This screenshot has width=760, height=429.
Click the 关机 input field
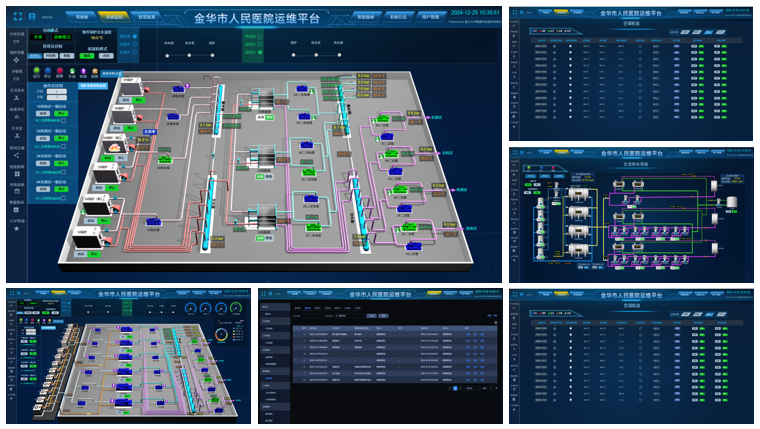coord(57,97)
